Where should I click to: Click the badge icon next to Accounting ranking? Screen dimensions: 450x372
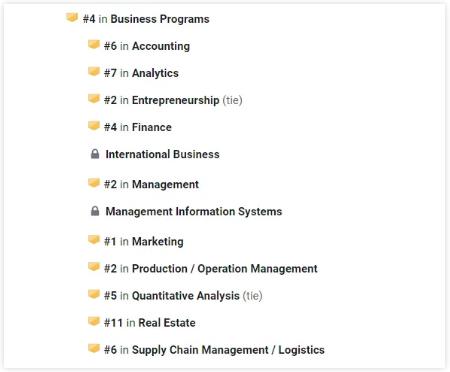tap(94, 44)
